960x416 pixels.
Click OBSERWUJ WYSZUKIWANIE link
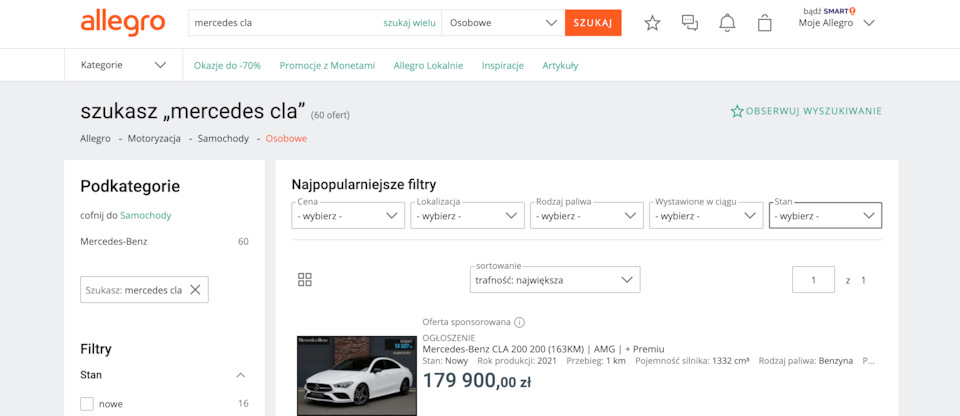tap(814, 112)
